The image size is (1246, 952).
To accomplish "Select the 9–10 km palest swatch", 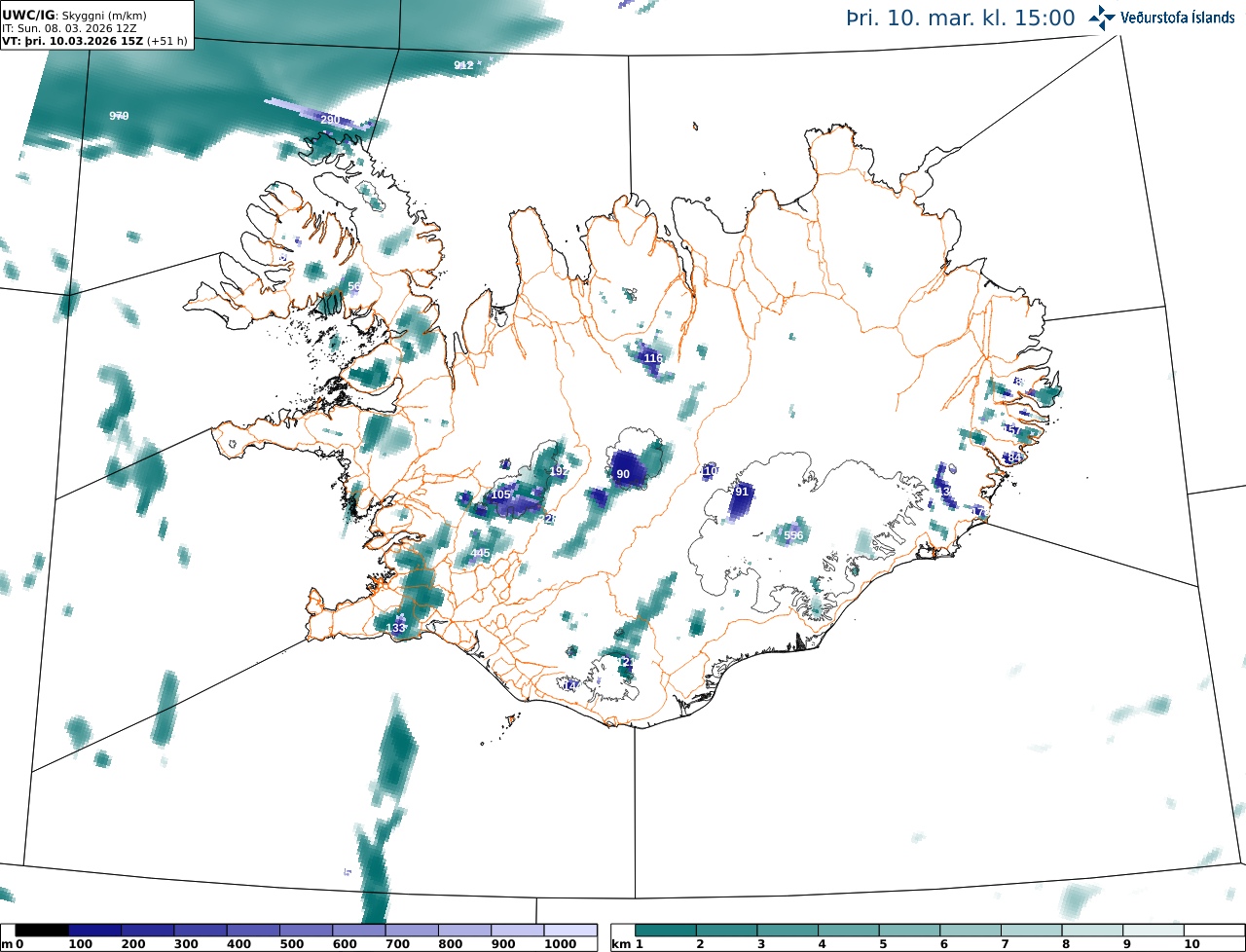I will pos(1154,931).
